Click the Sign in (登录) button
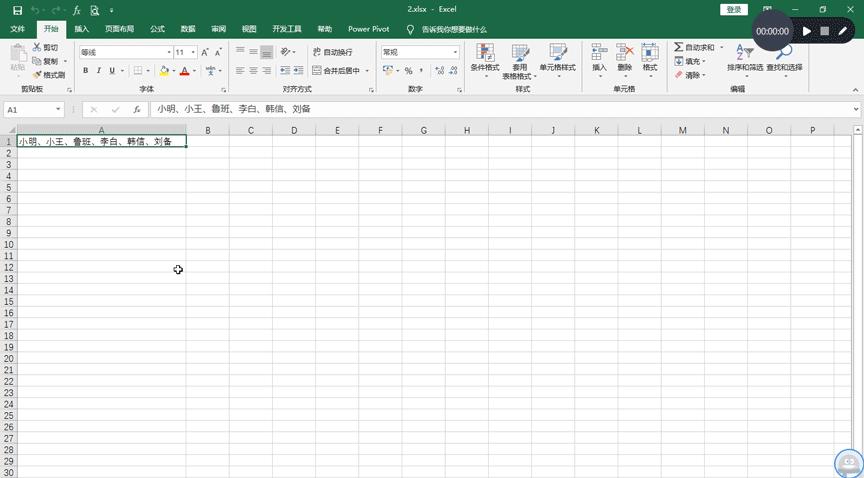Screen dimensions: 864x478 734,10
